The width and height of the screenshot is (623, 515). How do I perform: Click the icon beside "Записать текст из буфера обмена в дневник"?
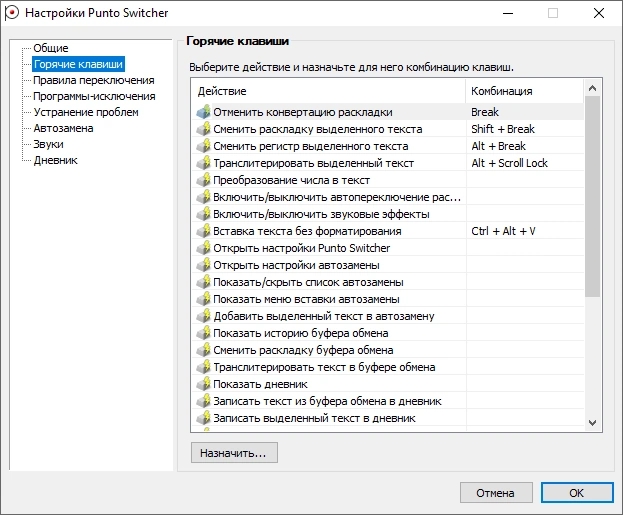(203, 401)
